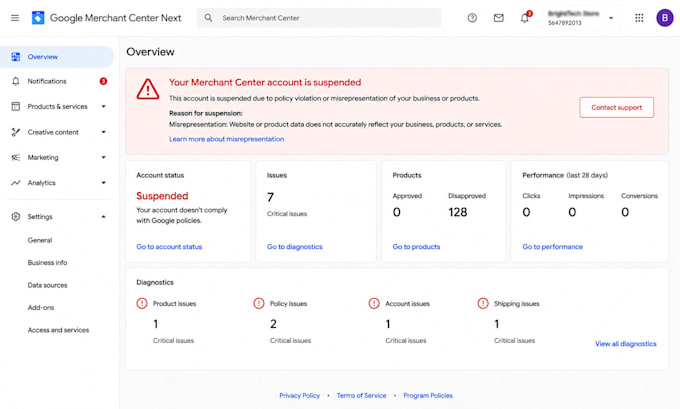Image resolution: width=680 pixels, height=409 pixels.
Task: Expand the Products & services menu arrow
Action: coord(104,106)
